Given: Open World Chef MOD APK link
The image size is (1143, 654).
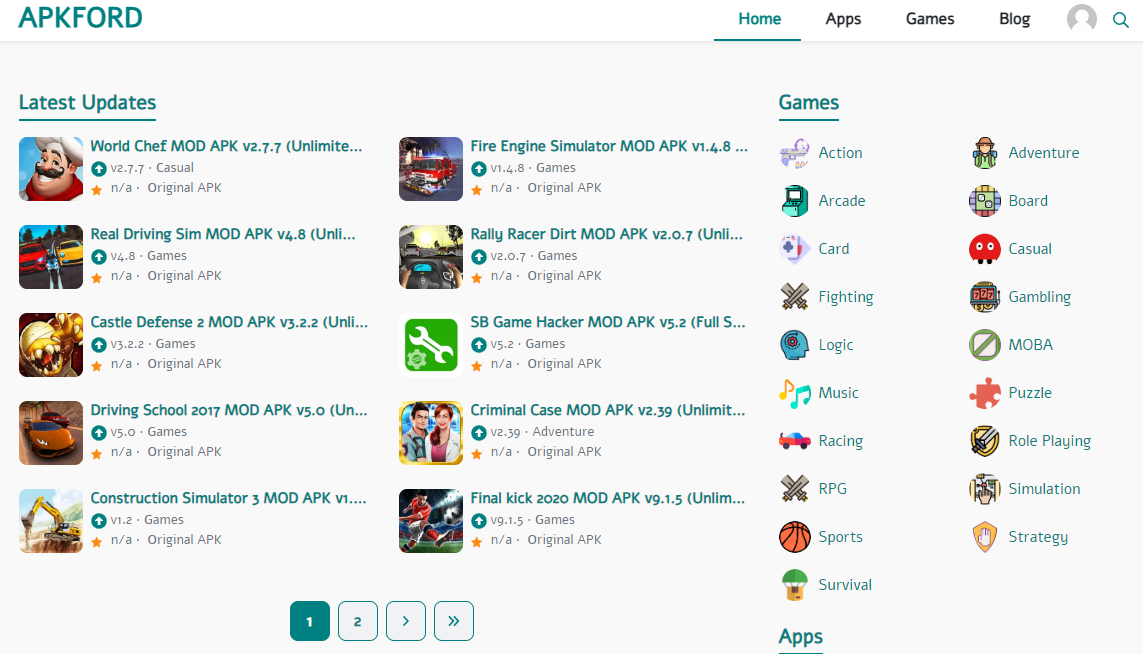Looking at the screenshot, I should [x=226, y=146].
